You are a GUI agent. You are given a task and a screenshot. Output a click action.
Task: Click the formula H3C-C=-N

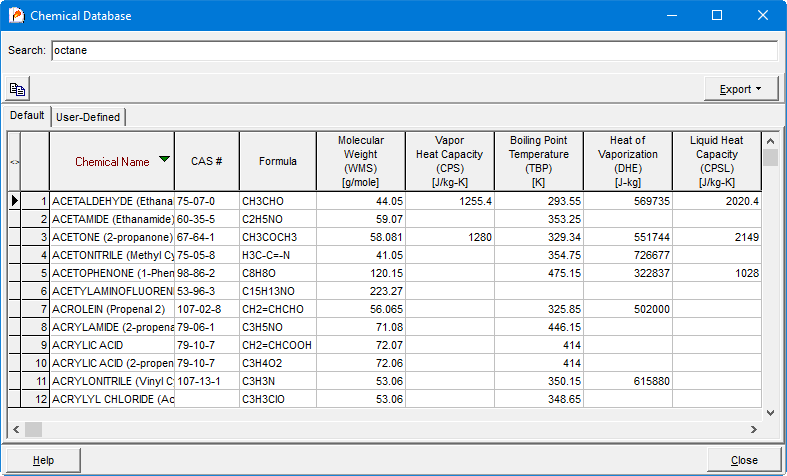278,256
